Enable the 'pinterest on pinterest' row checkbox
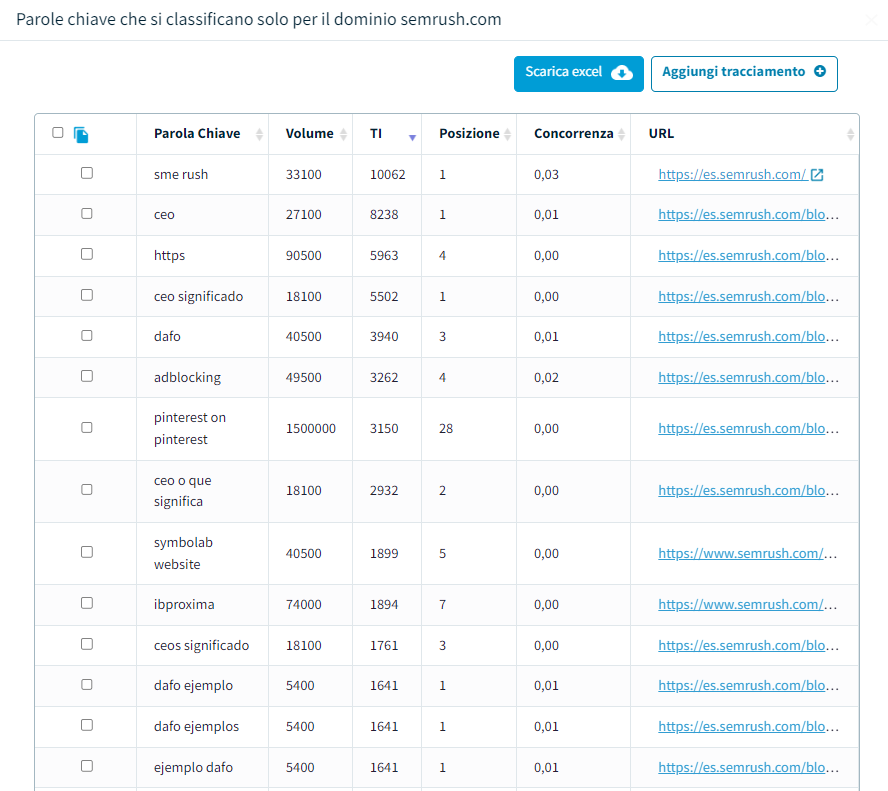The image size is (888, 791). 87,428
